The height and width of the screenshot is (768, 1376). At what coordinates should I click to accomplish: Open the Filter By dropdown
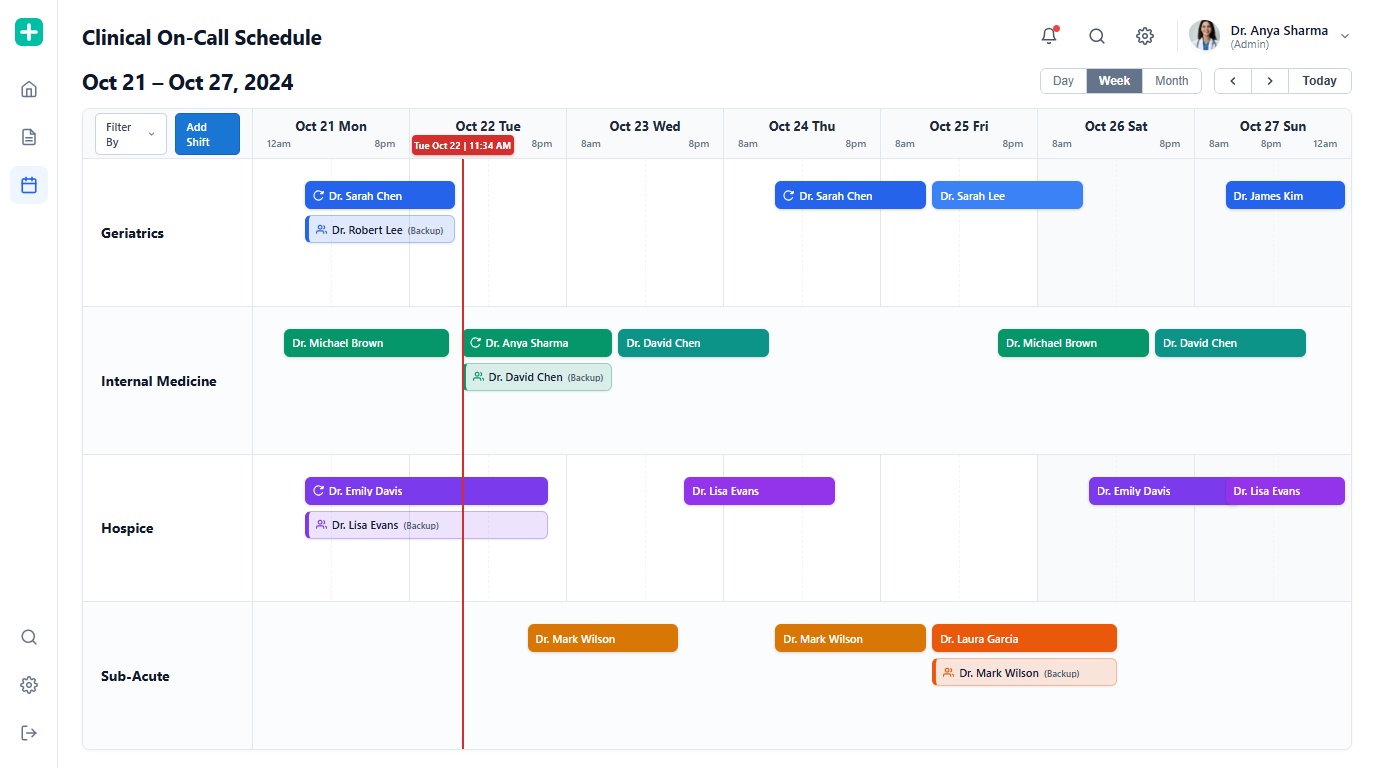pyautogui.click(x=131, y=134)
